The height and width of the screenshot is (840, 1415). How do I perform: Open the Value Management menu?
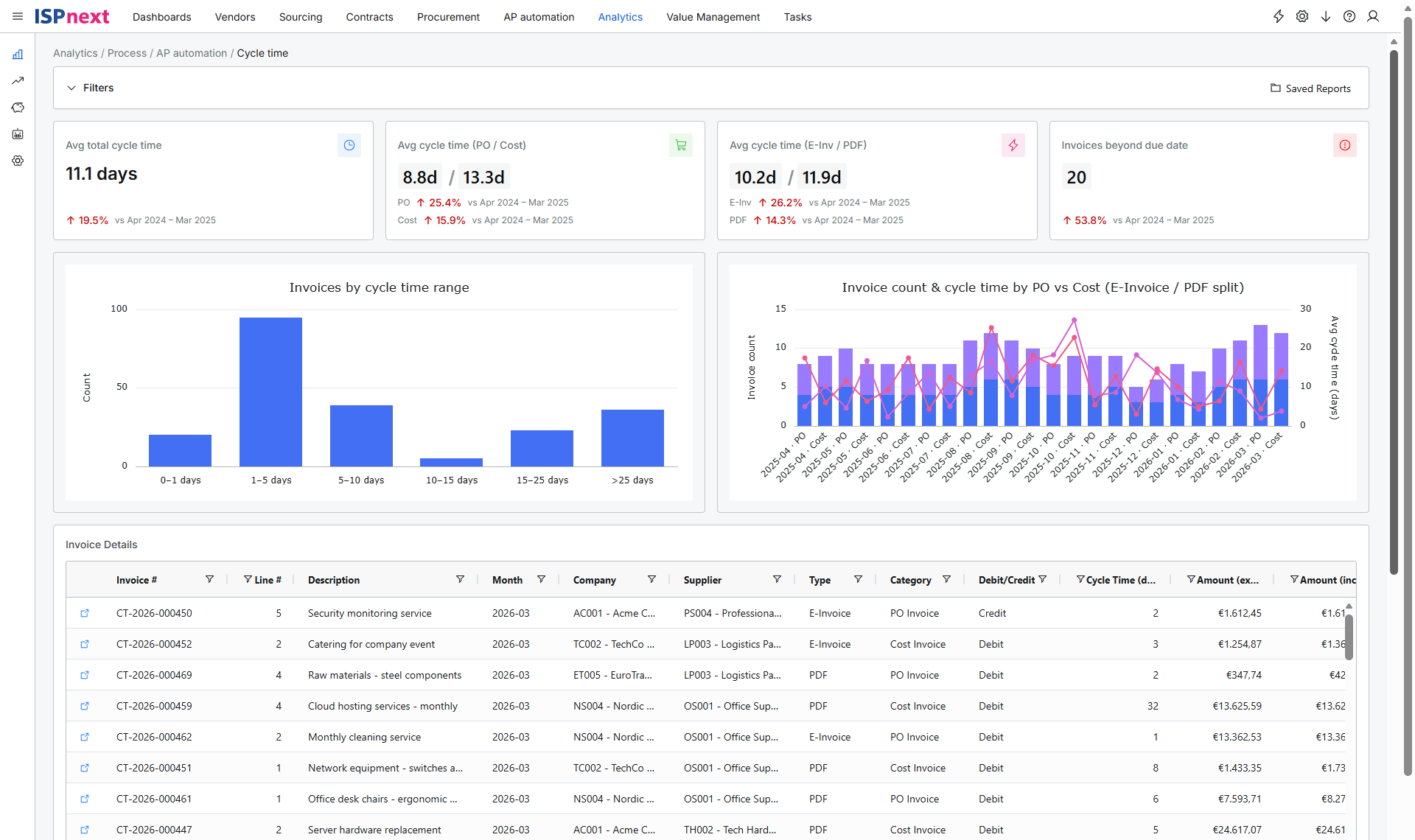713,17
